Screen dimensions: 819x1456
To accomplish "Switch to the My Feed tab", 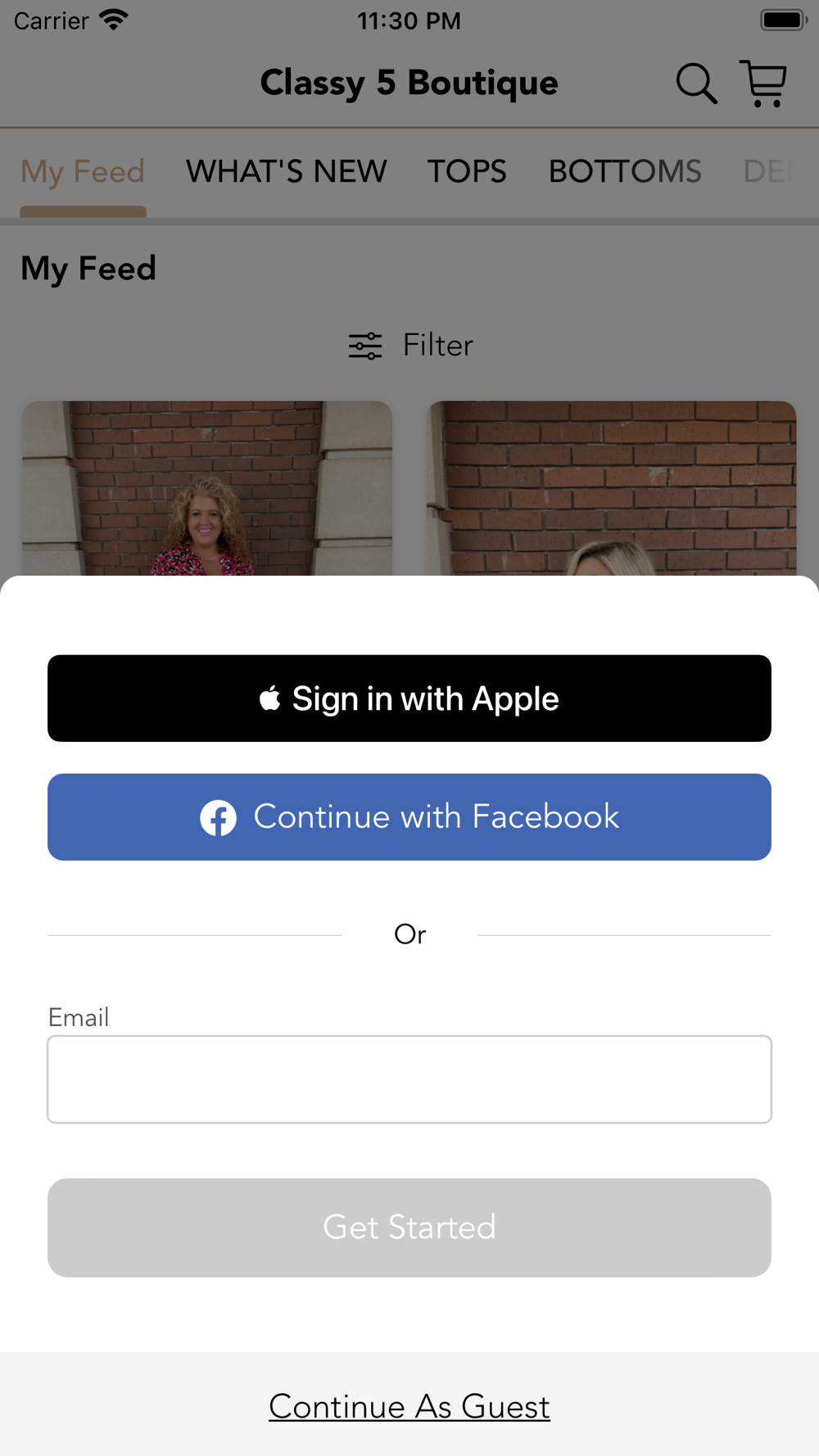I will (x=83, y=171).
